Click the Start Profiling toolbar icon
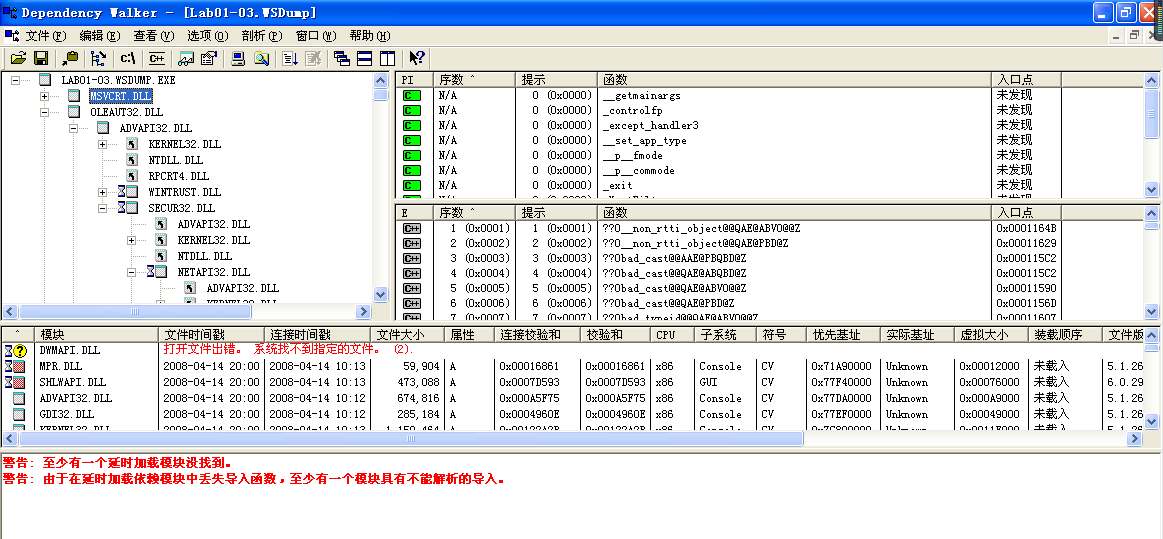This screenshot has width=1163, height=539. (x=290, y=58)
